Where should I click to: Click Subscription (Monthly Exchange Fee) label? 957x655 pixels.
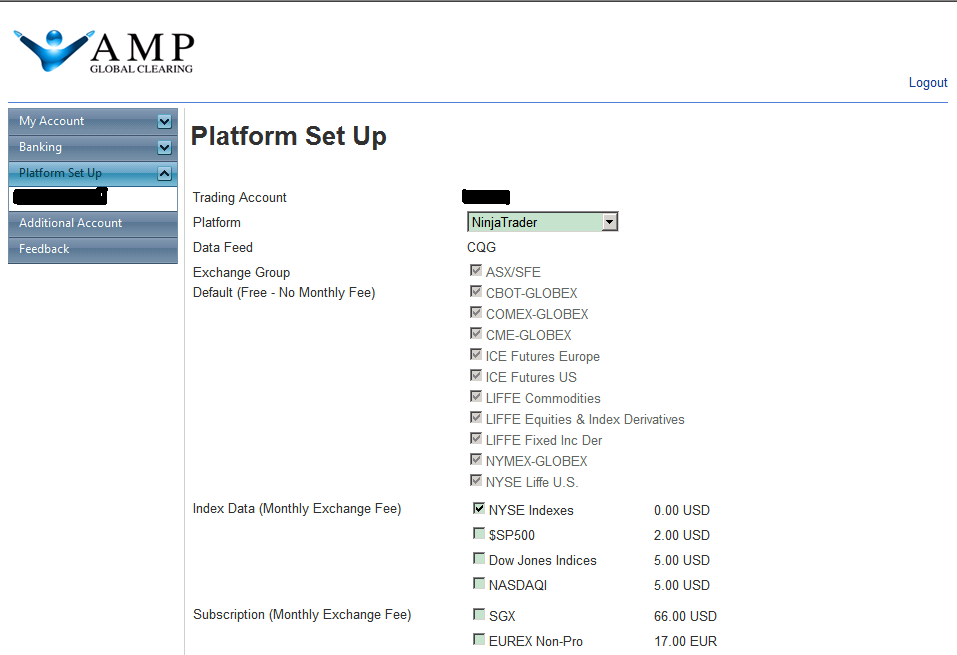302,615
